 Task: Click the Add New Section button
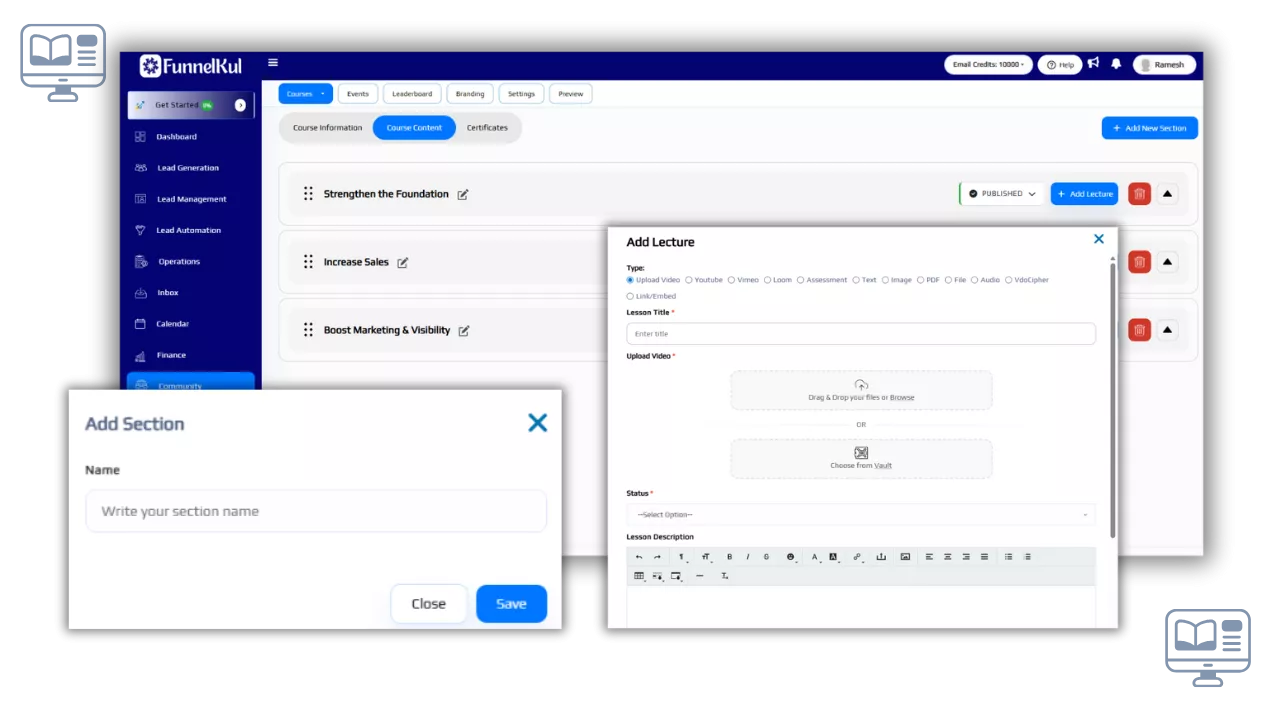point(1149,128)
